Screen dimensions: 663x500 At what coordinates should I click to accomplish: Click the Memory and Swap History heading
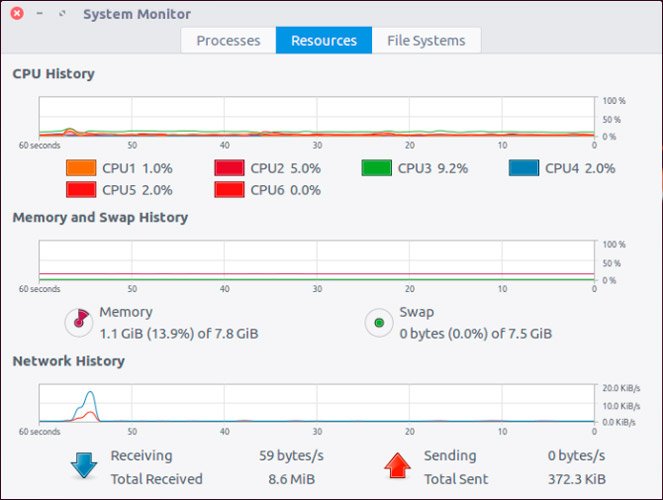[x=100, y=217]
